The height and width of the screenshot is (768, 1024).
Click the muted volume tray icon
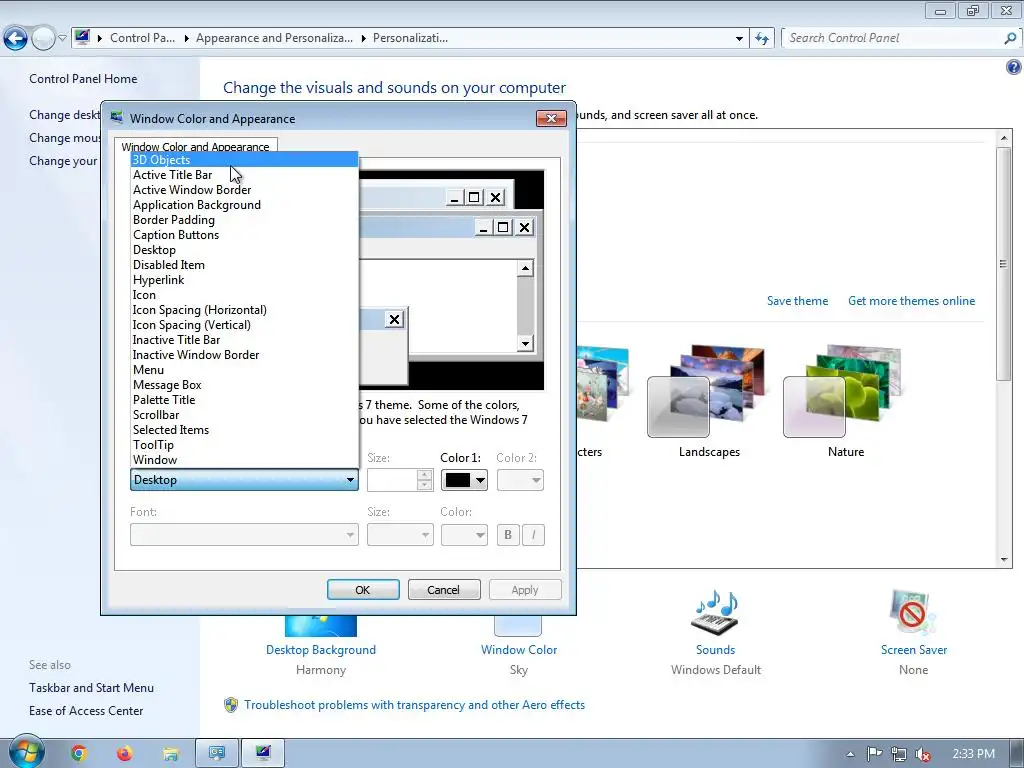click(x=923, y=754)
